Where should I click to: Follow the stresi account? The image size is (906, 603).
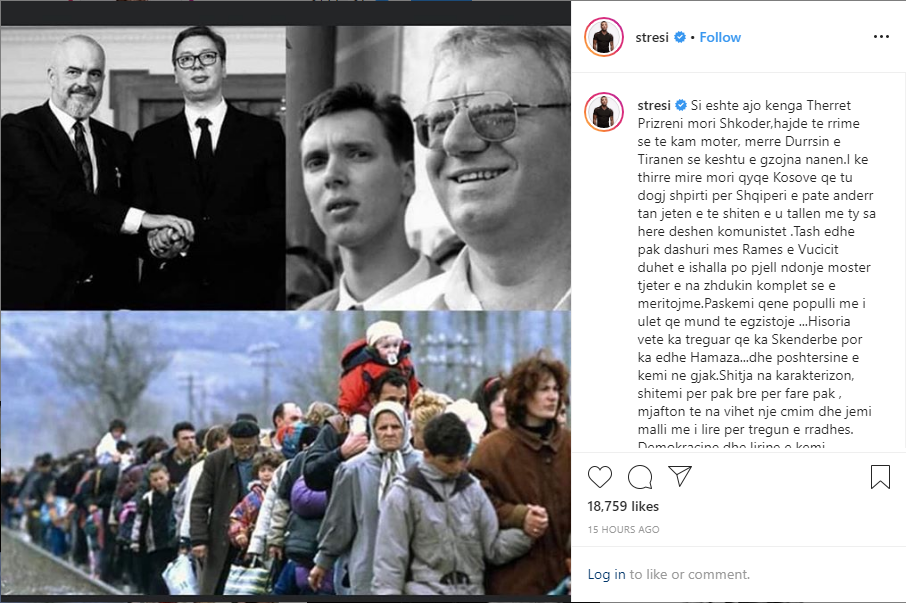tap(720, 37)
